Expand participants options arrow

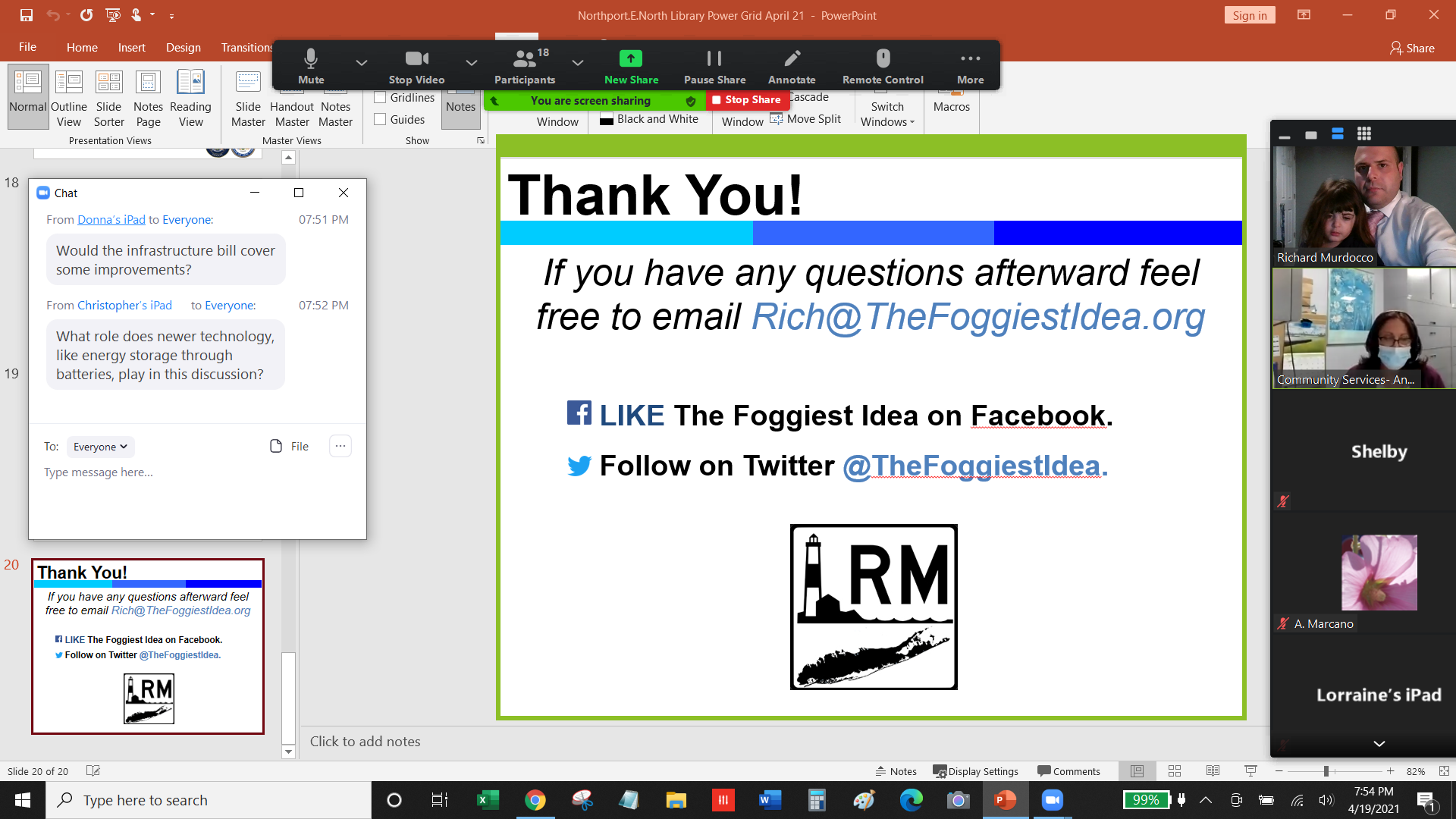578,62
